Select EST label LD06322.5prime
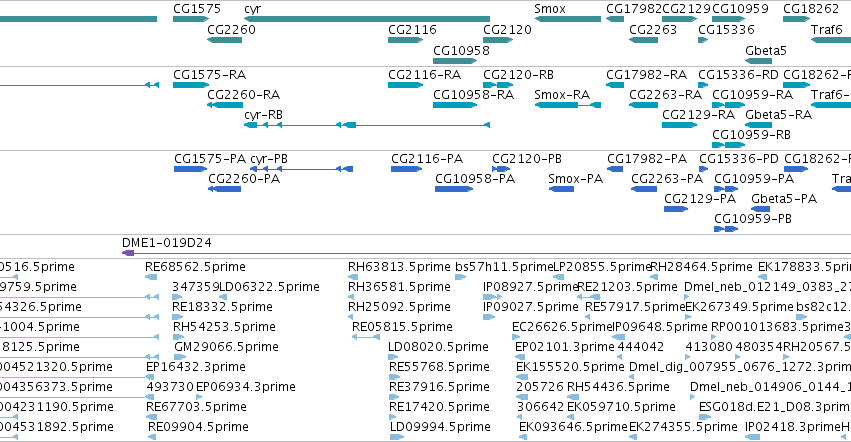 (269, 287)
